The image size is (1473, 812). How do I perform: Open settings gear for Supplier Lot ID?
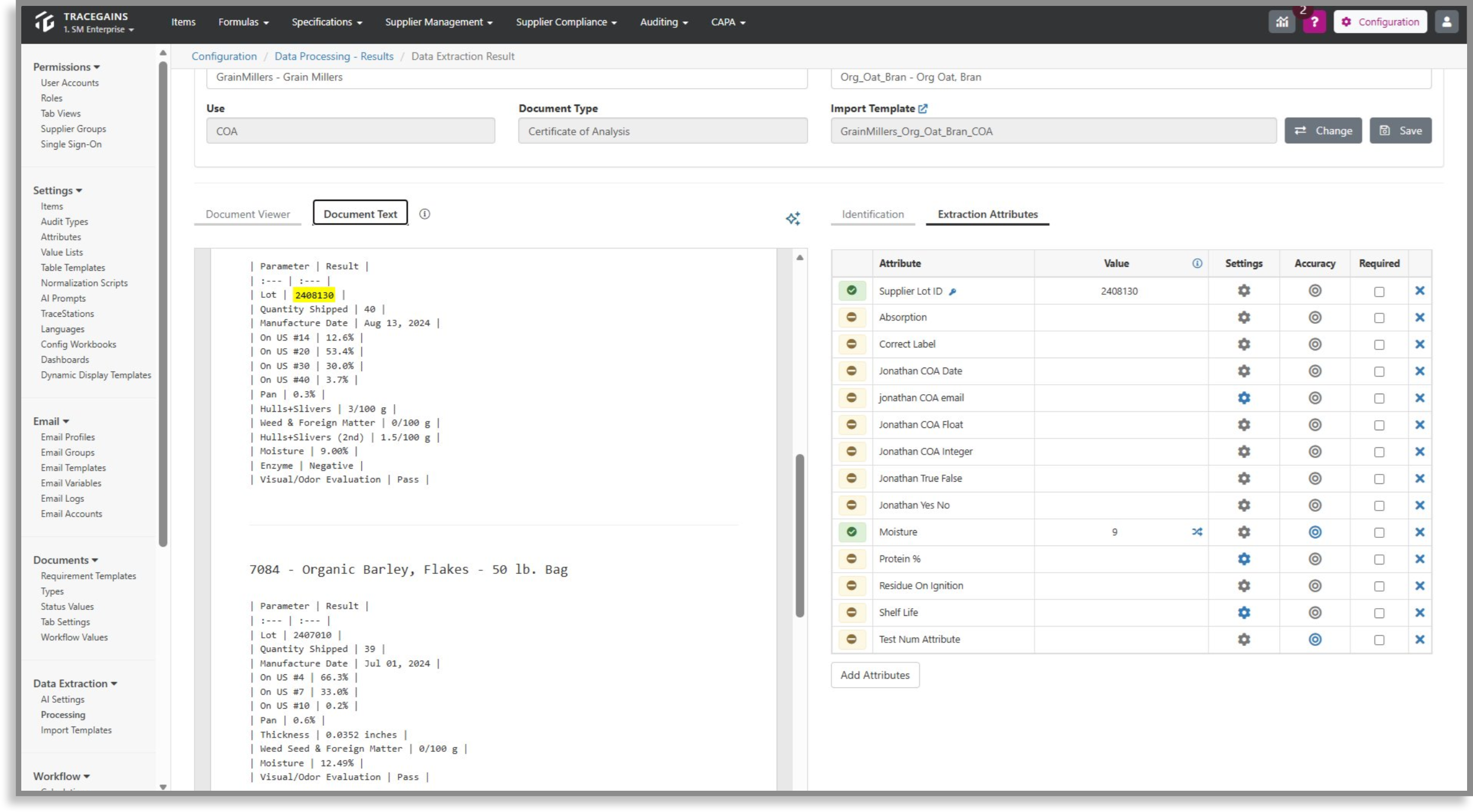(1244, 291)
